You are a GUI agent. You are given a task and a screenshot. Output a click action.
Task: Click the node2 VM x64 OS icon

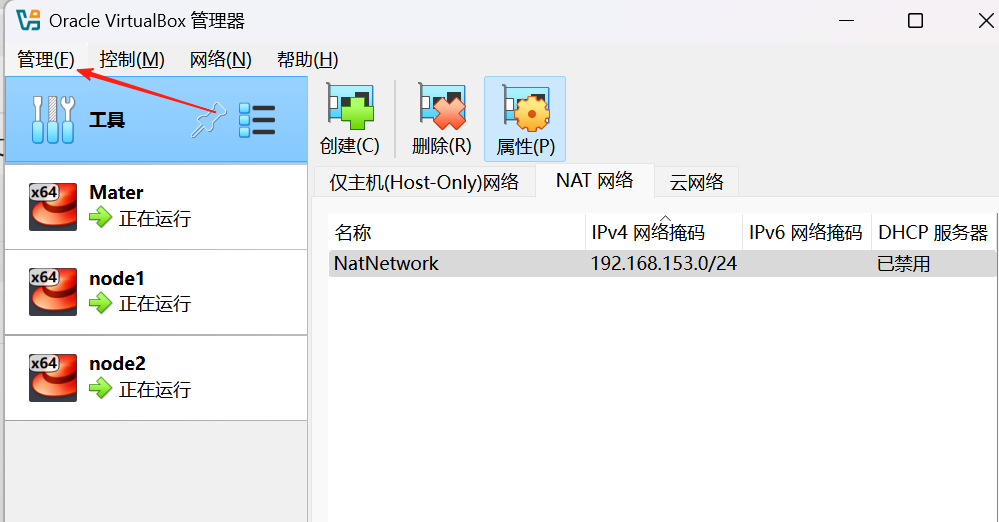tap(53, 377)
